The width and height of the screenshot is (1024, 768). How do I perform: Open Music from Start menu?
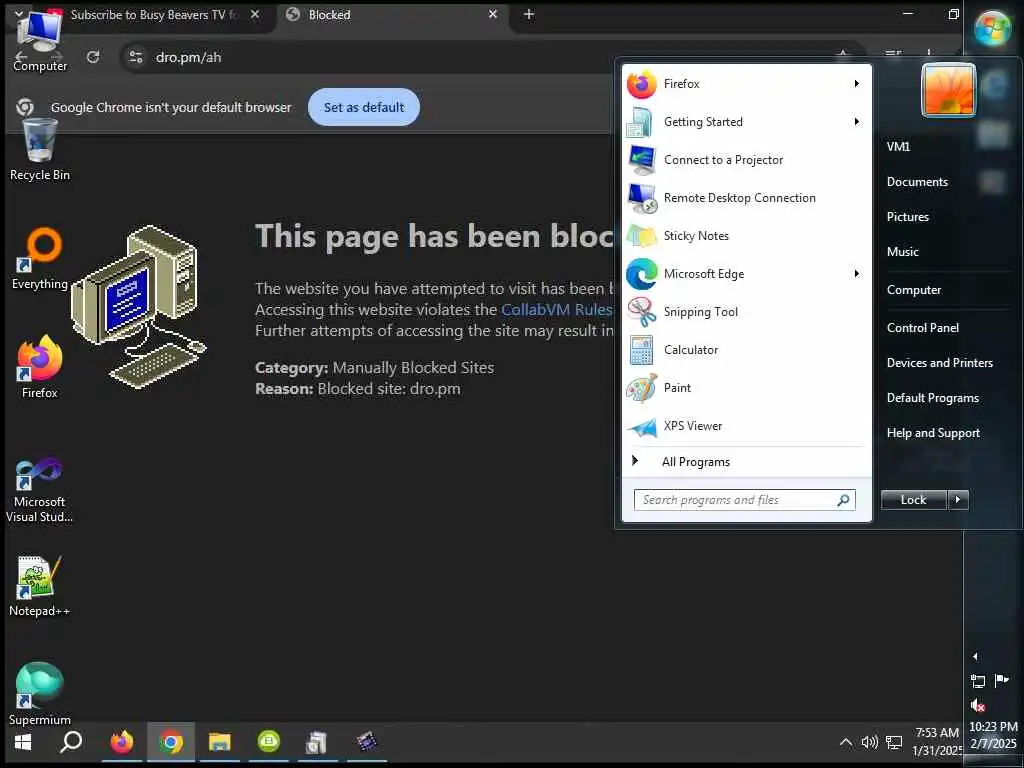903,251
